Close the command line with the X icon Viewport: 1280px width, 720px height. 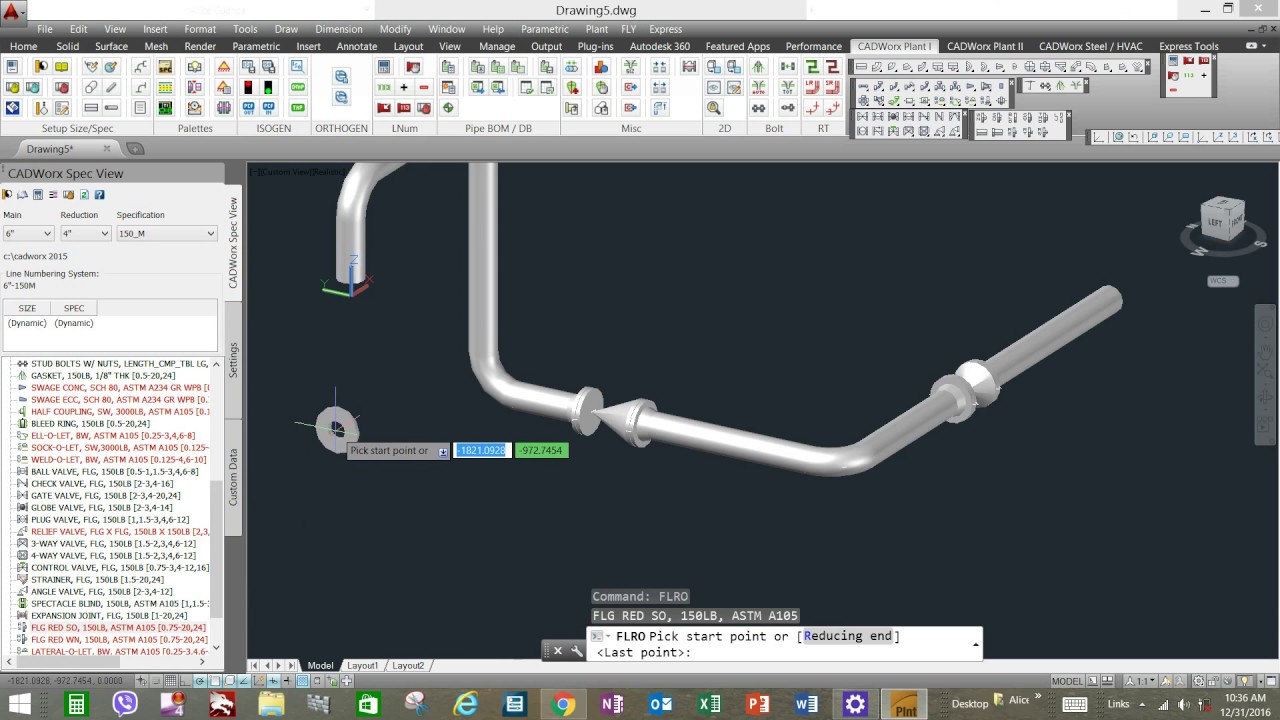pos(558,651)
